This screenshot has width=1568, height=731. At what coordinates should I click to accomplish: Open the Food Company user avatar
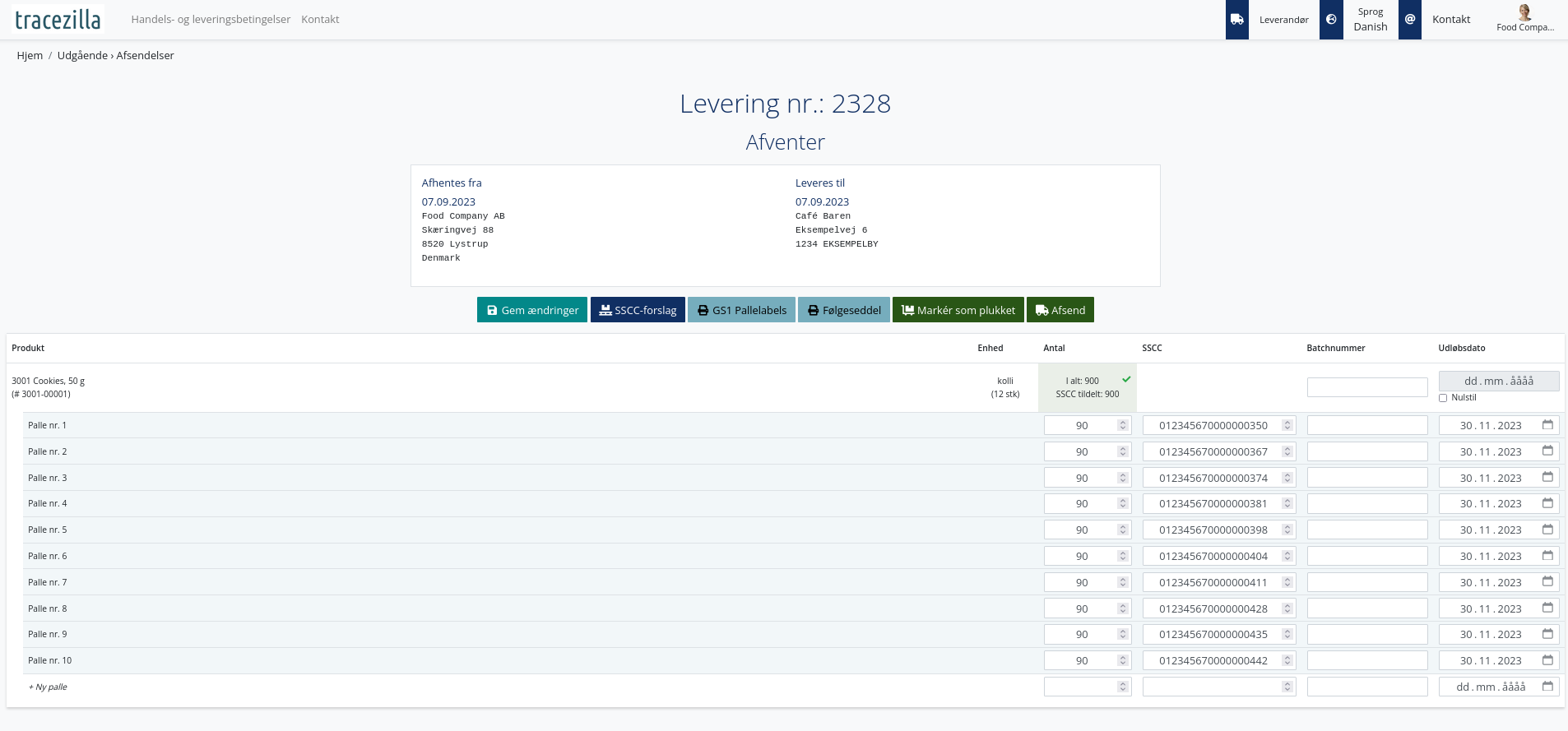point(1524,13)
